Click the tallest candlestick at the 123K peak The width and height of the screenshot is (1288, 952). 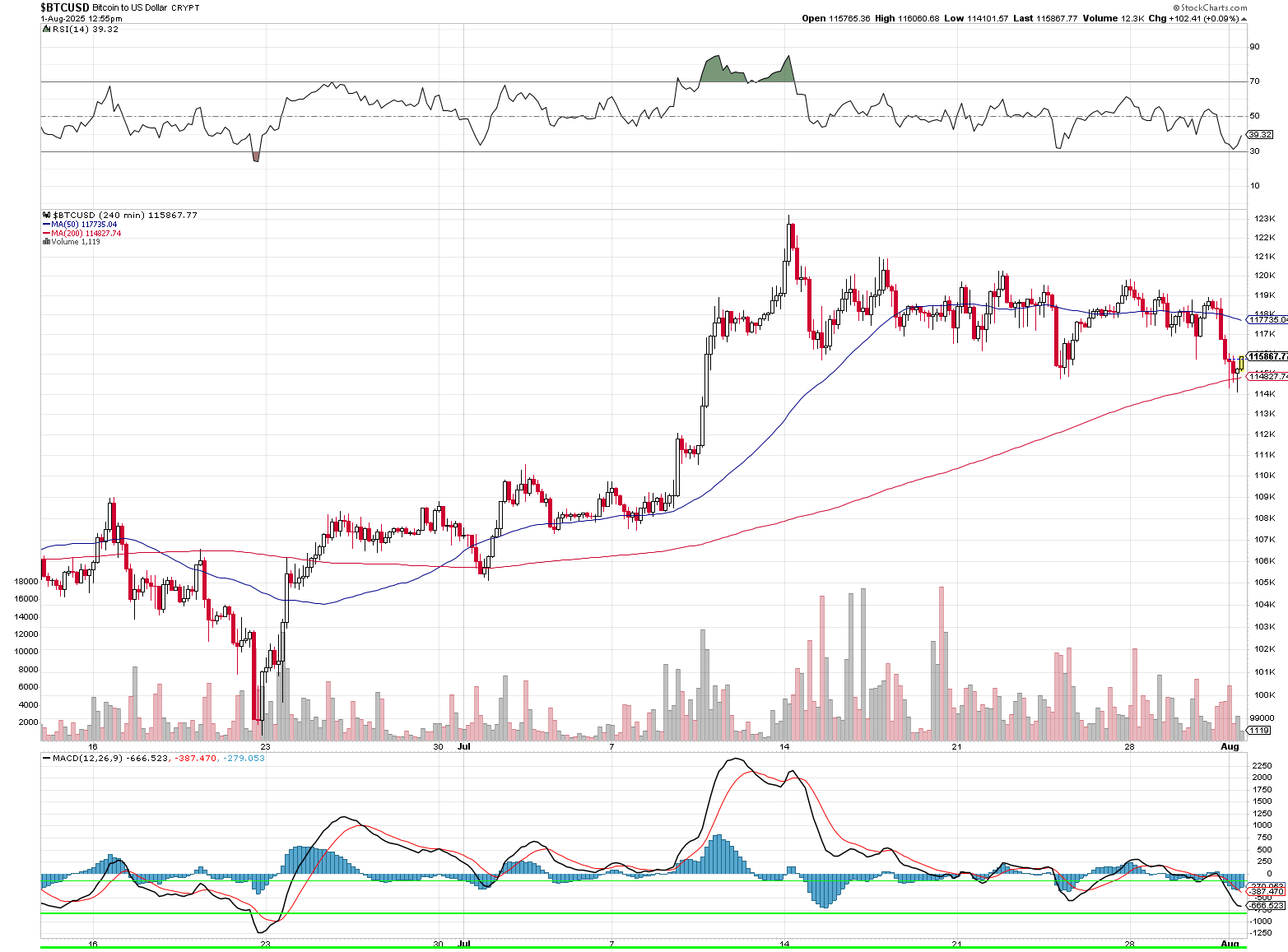coord(788,239)
